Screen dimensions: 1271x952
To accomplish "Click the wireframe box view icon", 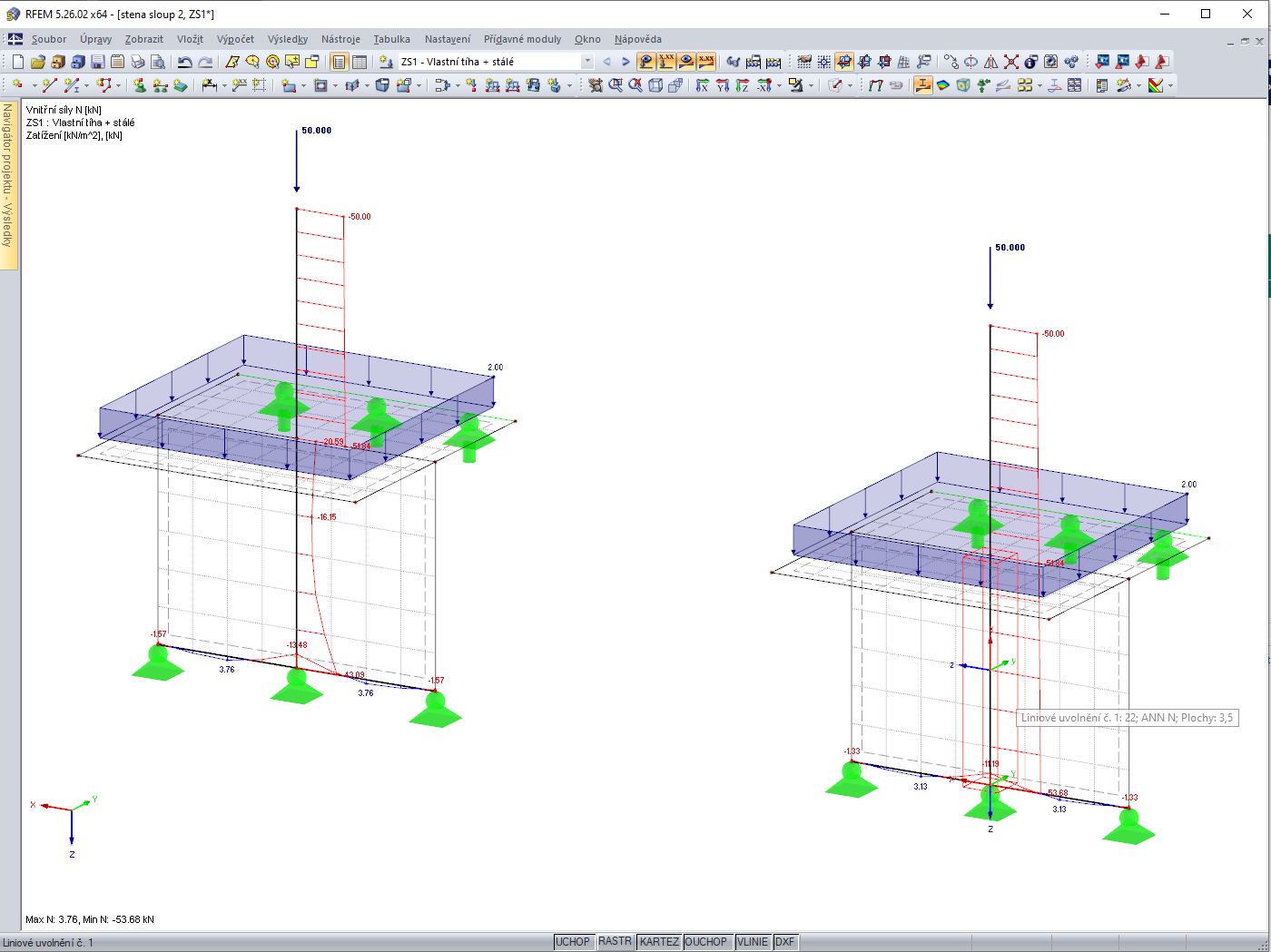I will 655,85.
